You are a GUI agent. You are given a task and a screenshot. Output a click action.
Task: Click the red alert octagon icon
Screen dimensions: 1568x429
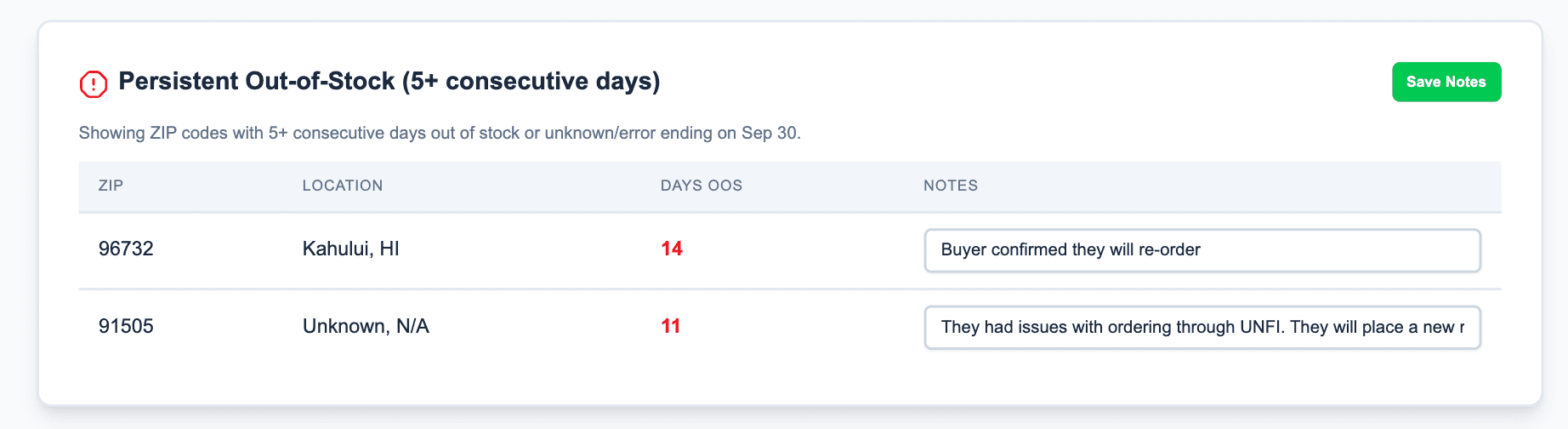click(94, 83)
